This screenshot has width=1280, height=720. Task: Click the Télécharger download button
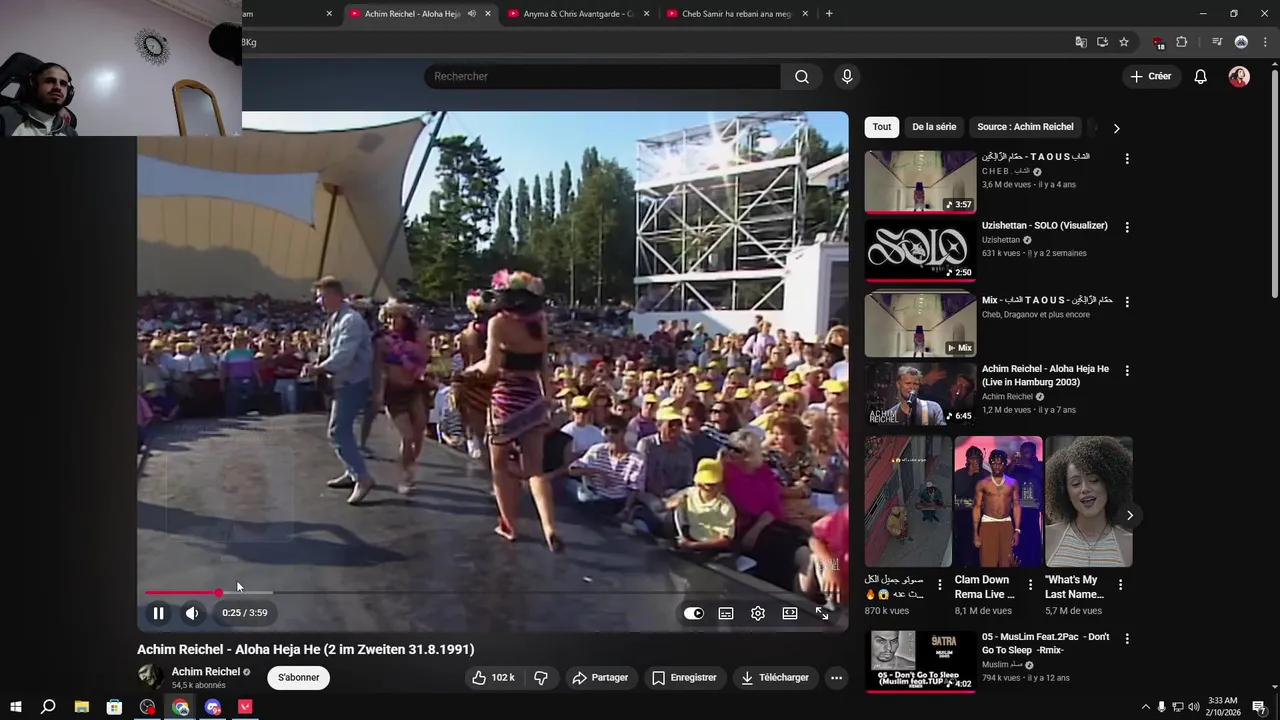[775, 677]
